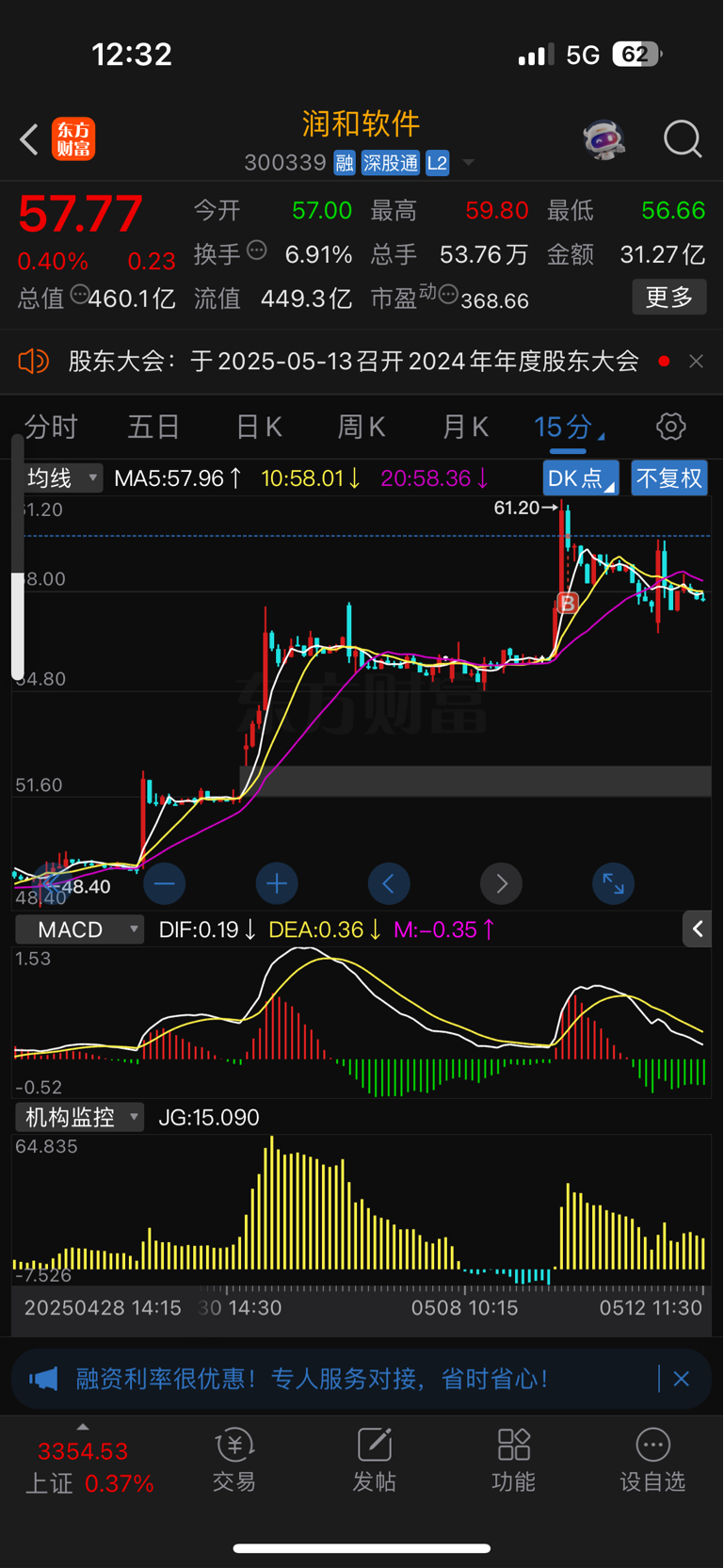Viewport: 724px width, 1568px height.
Task: Close the margin promo banner
Action: pos(682,1380)
